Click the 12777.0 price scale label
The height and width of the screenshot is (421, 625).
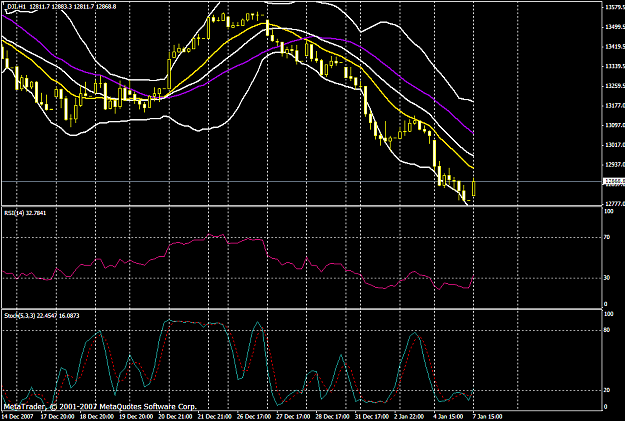point(615,204)
